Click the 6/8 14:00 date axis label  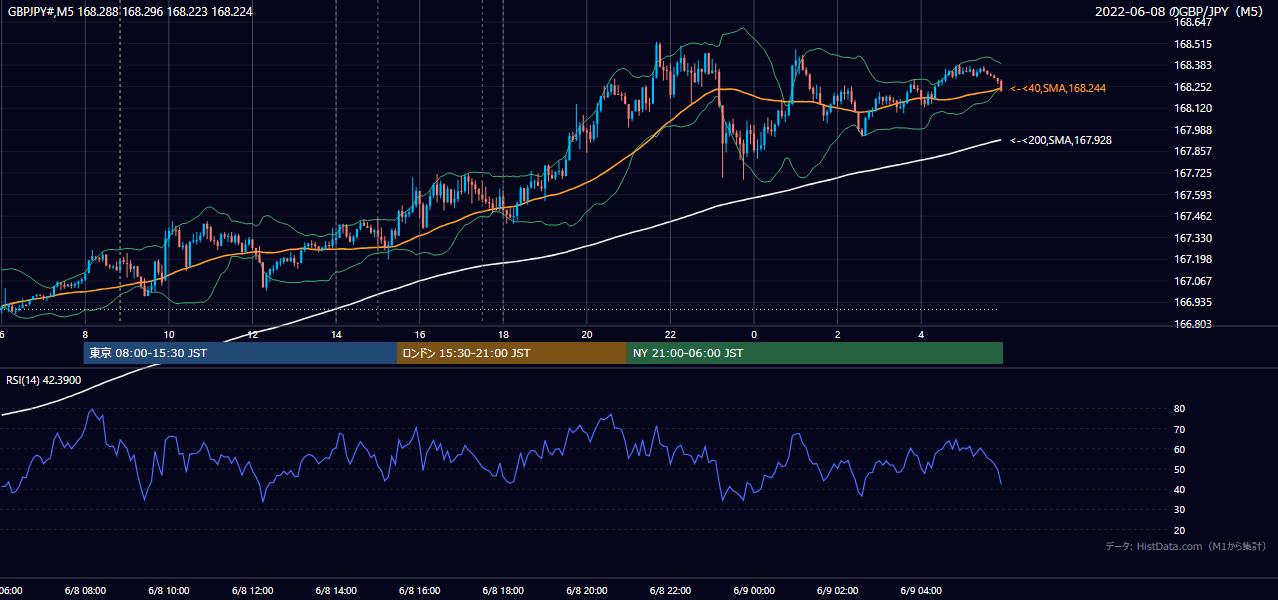tap(336, 591)
